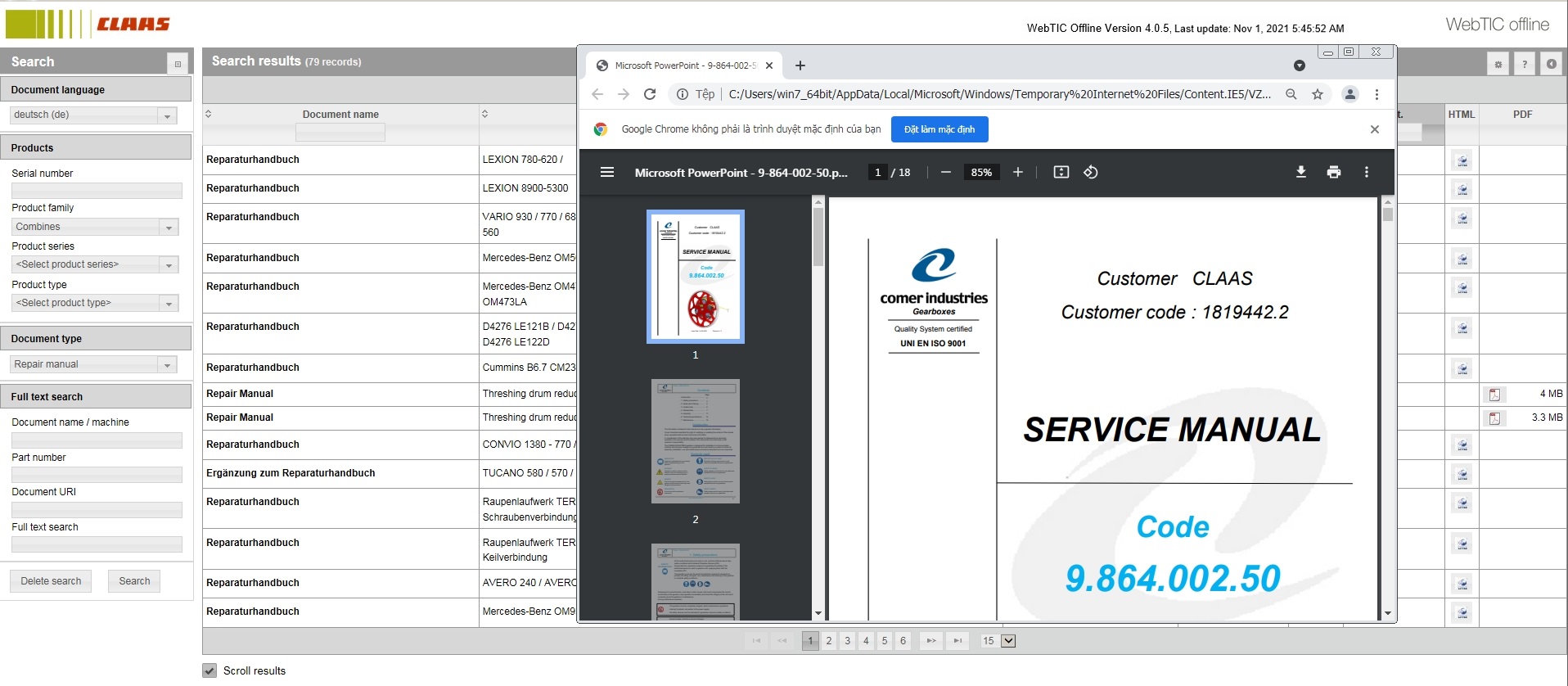Open Chrome three-dot menu
Viewport: 1568px width, 686px height.
tap(1377, 94)
